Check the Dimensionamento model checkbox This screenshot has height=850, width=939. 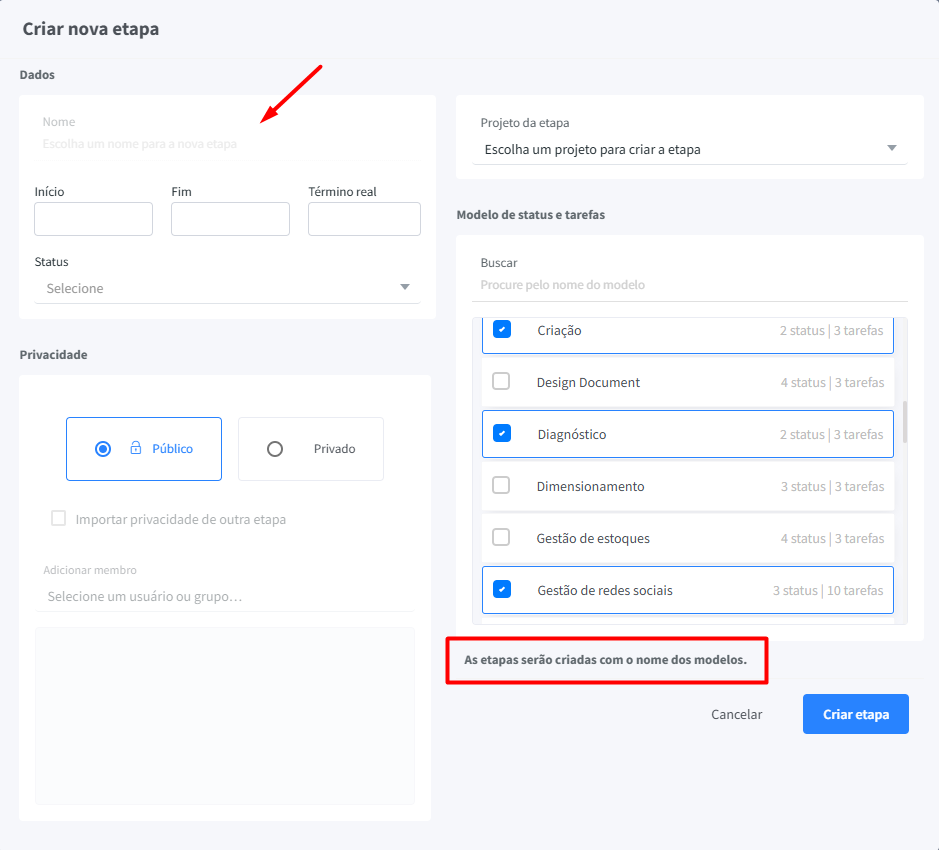coord(501,485)
